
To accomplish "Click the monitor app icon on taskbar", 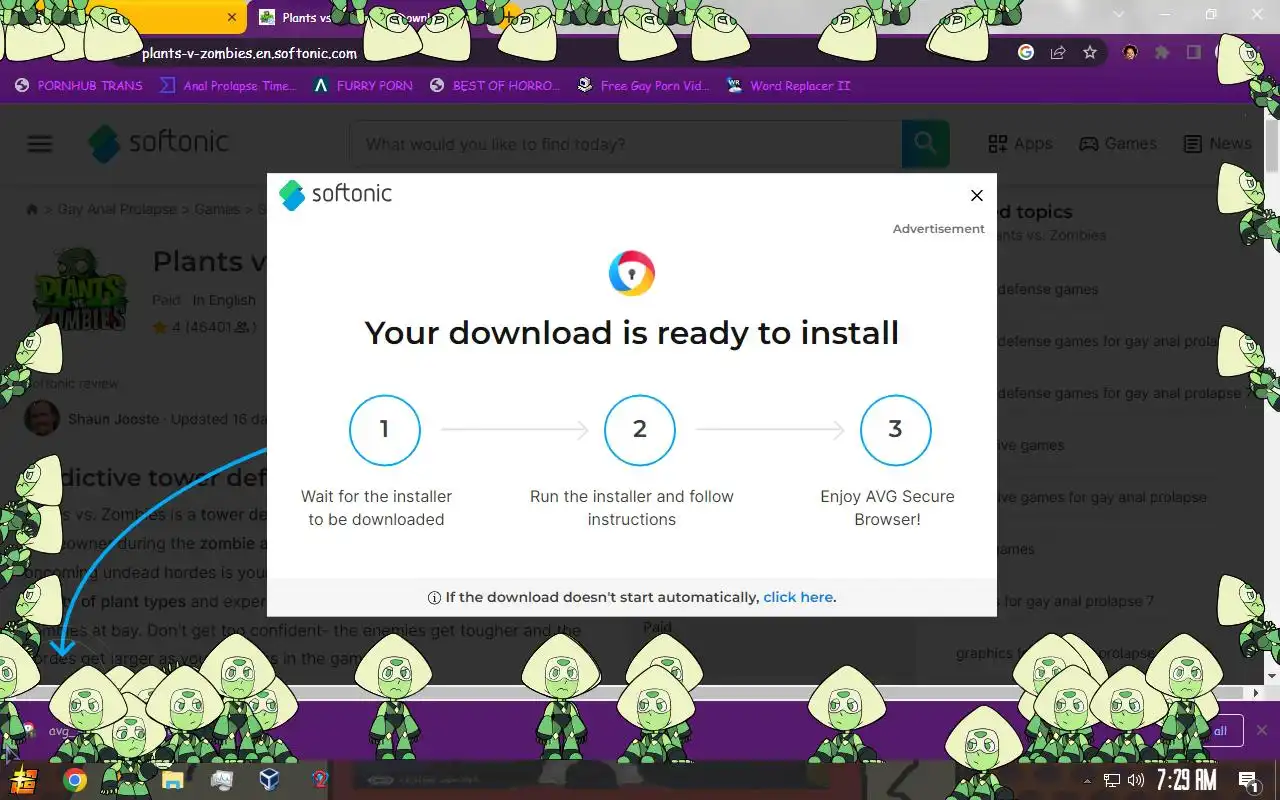I will (x=221, y=780).
